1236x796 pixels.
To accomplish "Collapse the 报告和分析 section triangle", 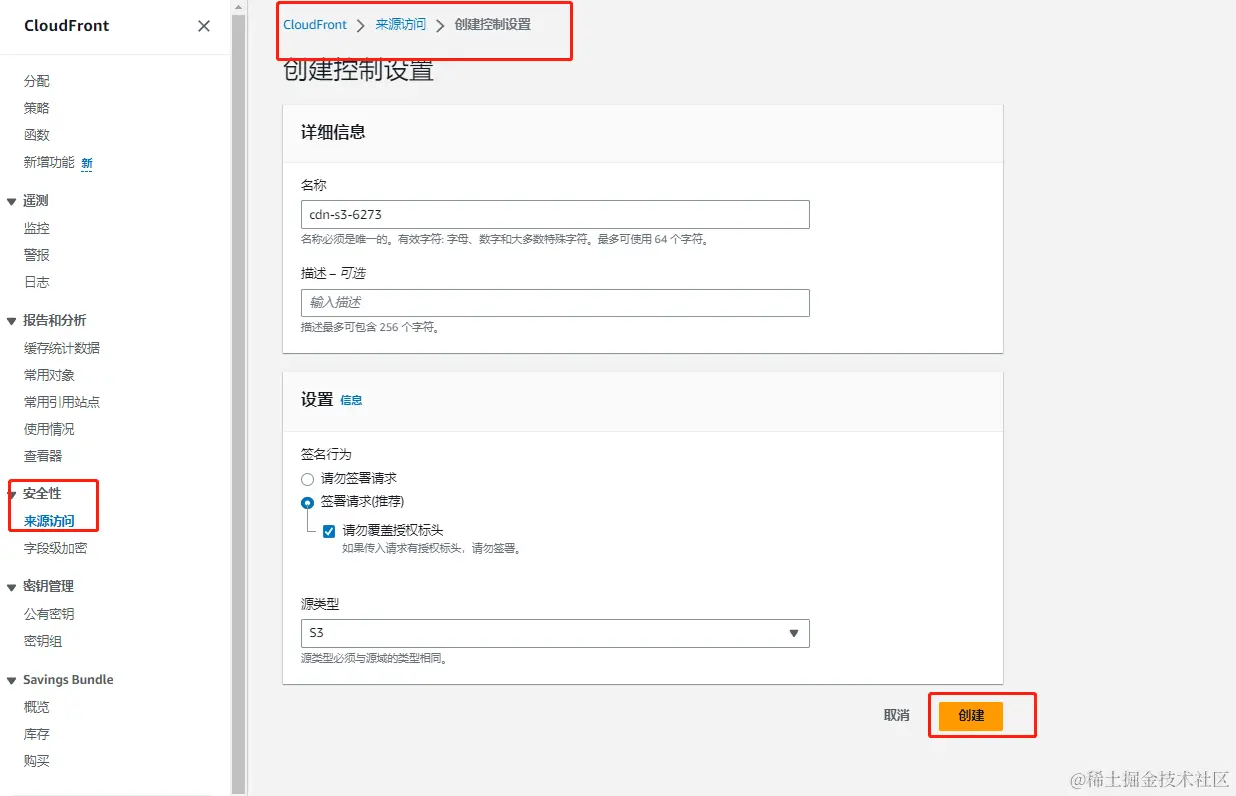I will [x=12, y=321].
